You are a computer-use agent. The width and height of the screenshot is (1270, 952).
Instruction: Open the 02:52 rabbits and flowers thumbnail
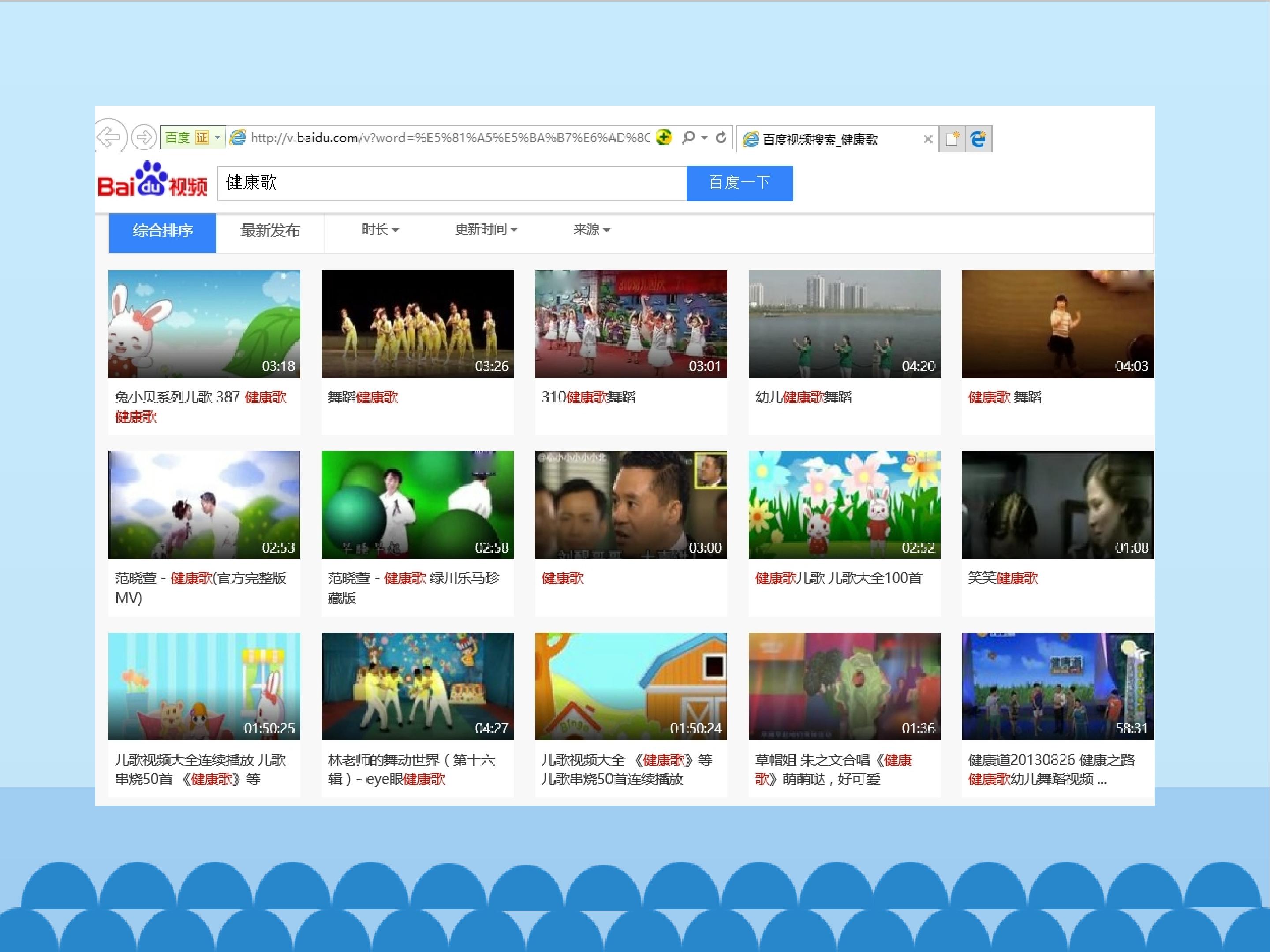[x=844, y=504]
